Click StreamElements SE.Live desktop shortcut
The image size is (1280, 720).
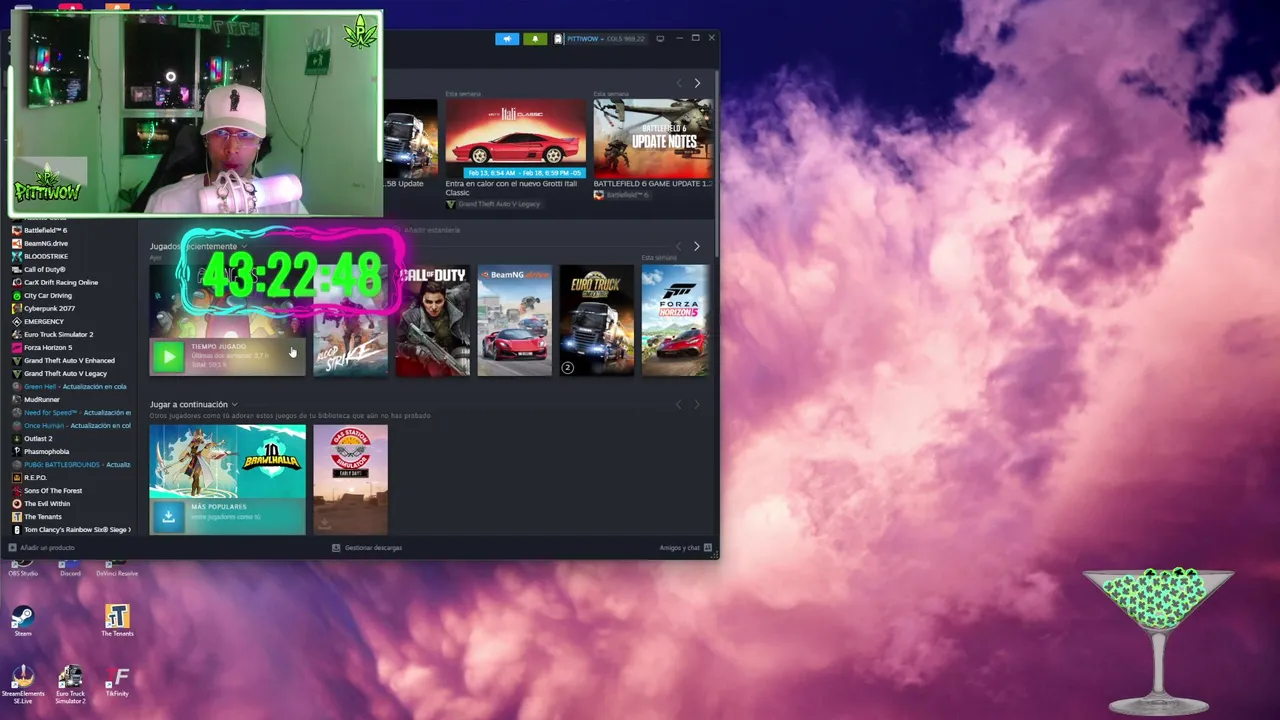23,685
